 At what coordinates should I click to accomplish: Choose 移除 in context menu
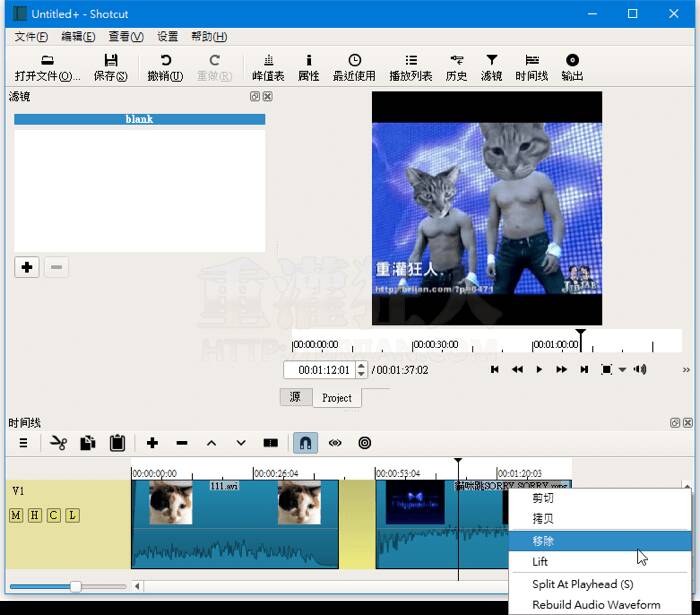600,541
